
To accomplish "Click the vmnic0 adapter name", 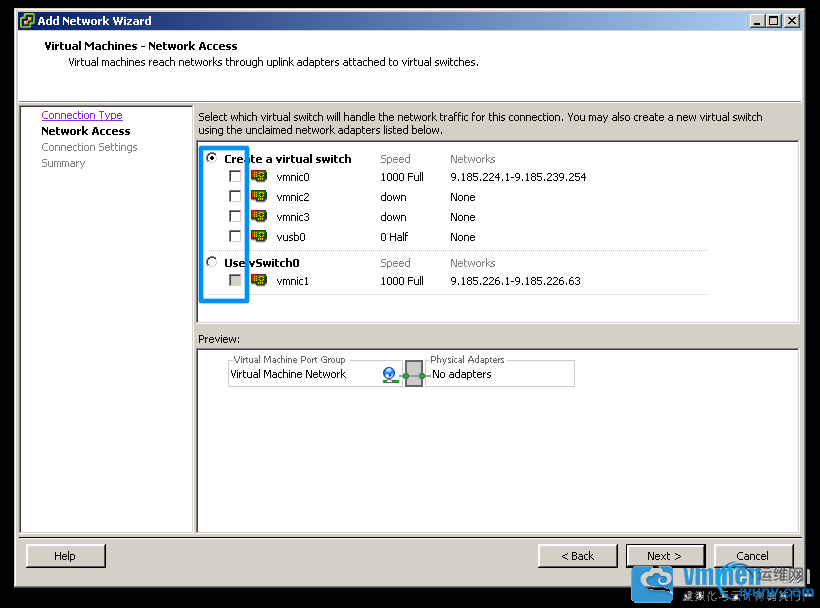I will [x=293, y=177].
